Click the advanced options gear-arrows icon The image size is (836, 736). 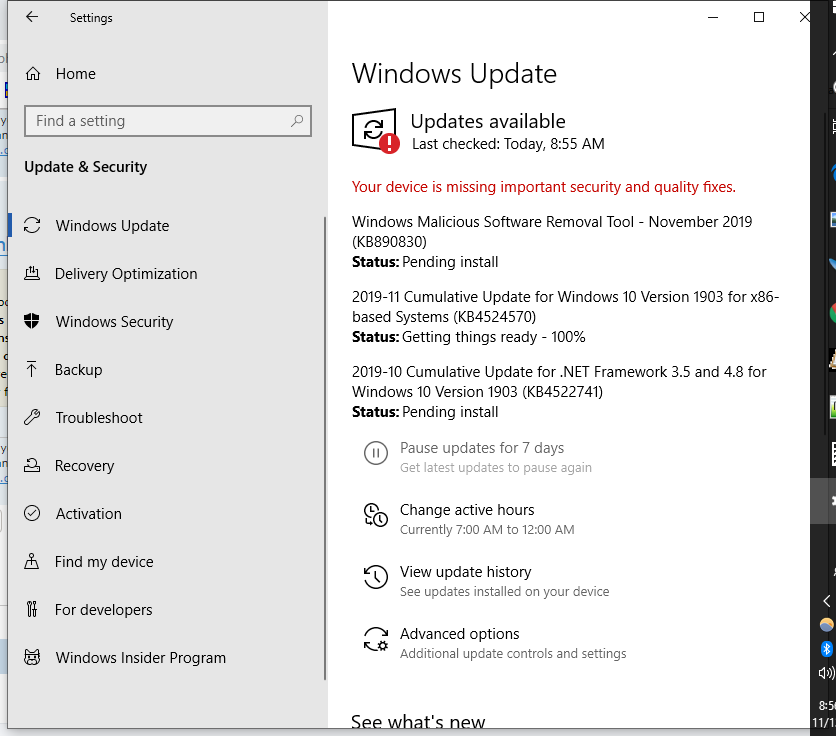coord(376,639)
